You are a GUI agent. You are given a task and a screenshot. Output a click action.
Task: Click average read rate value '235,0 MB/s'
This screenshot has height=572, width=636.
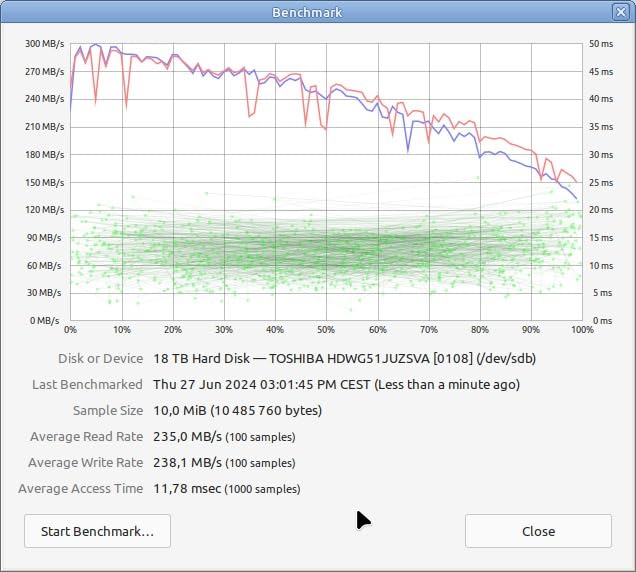click(187, 437)
